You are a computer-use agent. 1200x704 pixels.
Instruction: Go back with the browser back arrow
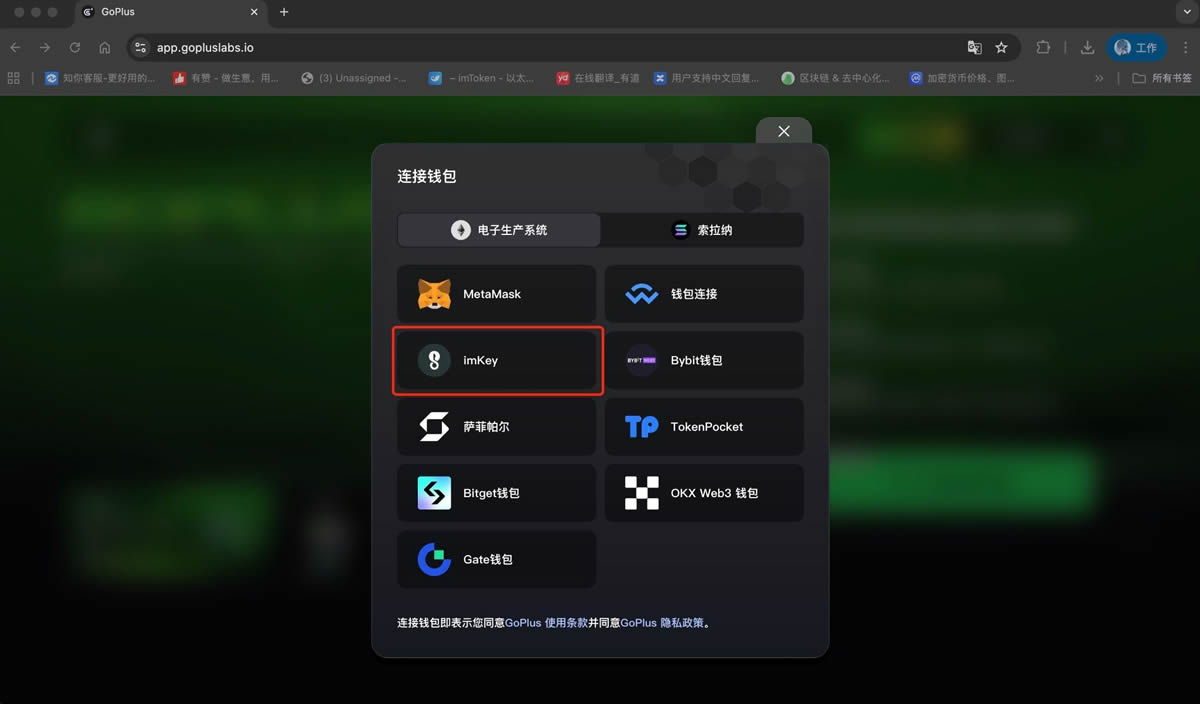click(16, 47)
